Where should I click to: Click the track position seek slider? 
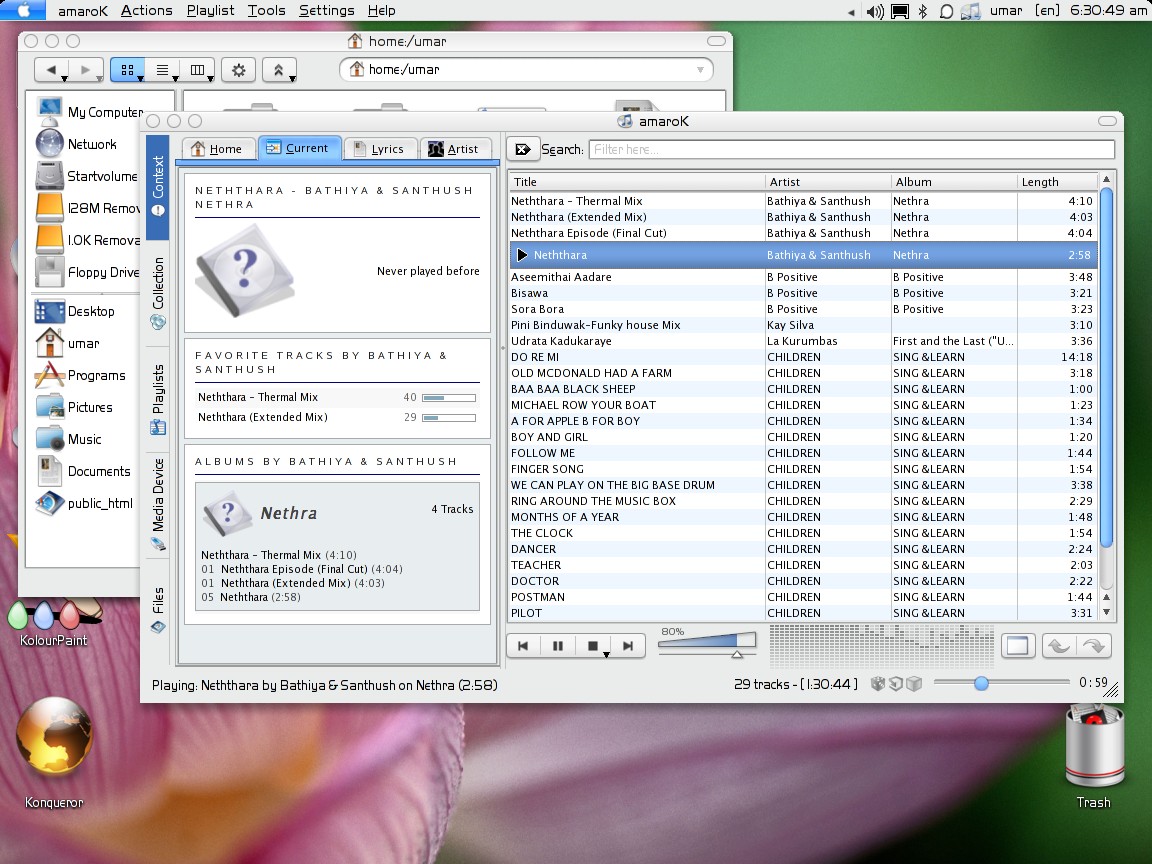(x=1001, y=683)
